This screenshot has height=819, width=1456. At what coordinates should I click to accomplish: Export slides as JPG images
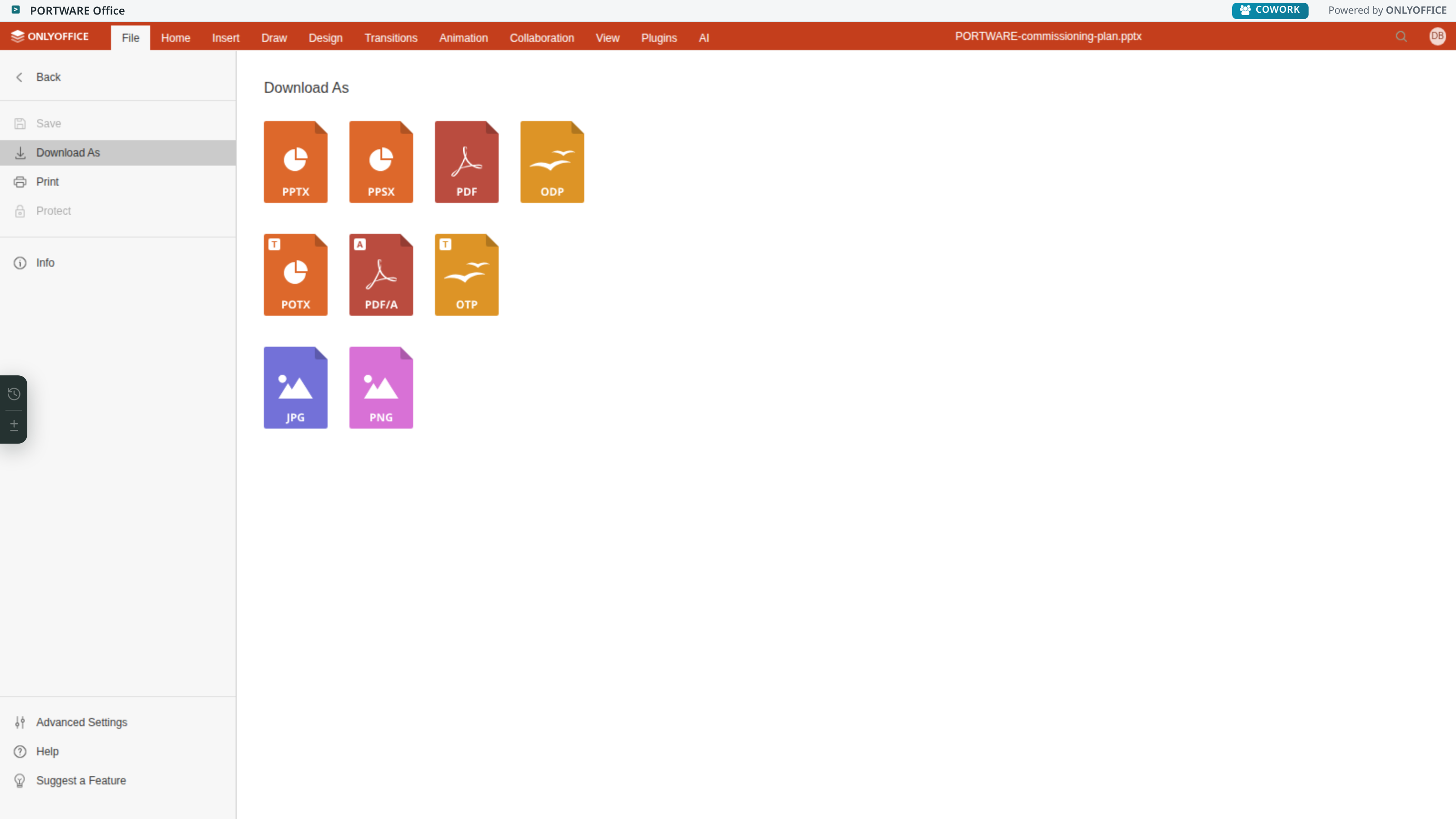(x=296, y=388)
